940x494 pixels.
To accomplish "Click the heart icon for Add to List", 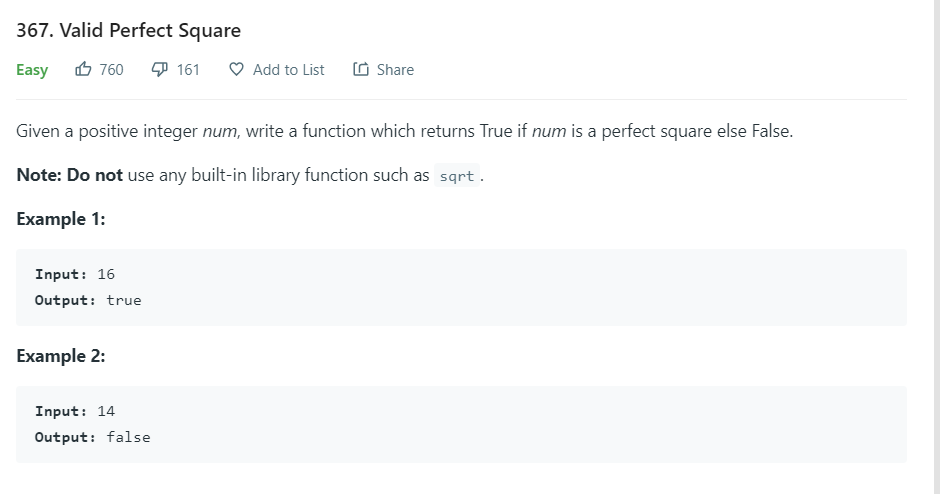I will (237, 70).
